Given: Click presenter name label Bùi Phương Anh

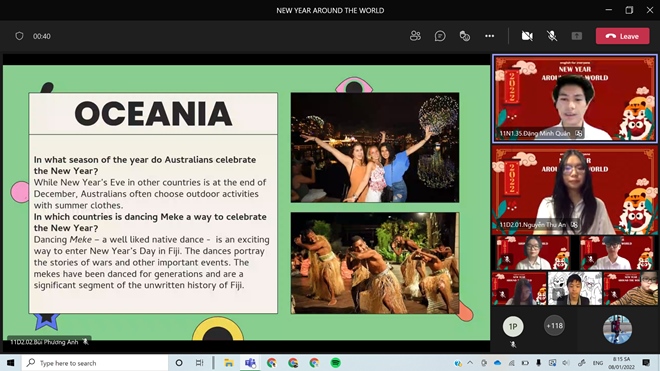Looking at the screenshot, I should 44,342.
